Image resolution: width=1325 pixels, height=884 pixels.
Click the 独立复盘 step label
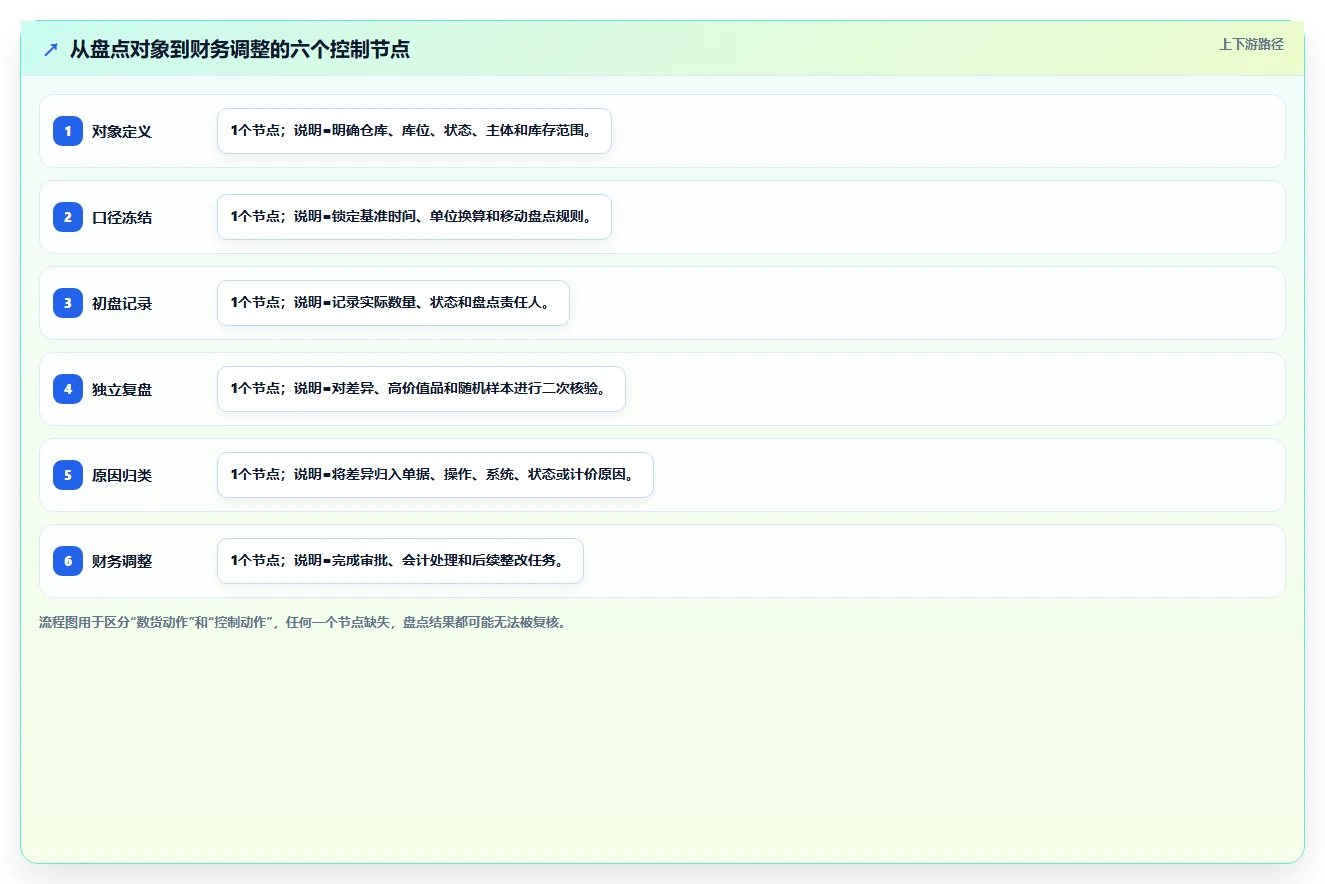pyautogui.click(x=122, y=389)
